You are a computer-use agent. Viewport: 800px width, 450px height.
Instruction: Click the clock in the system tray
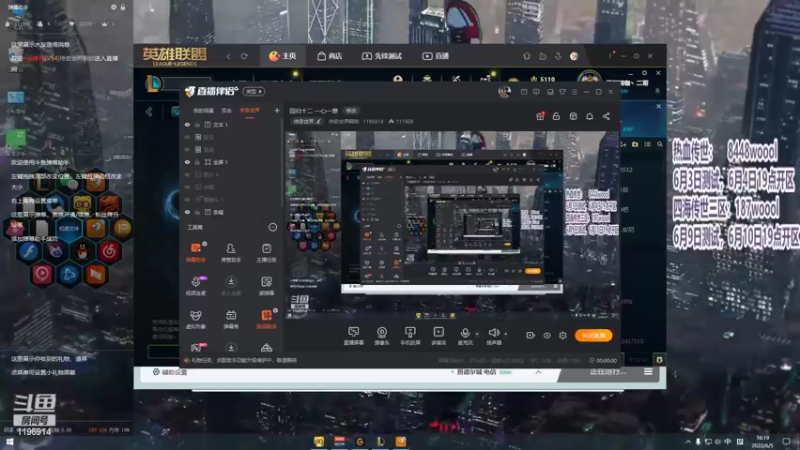(763, 442)
